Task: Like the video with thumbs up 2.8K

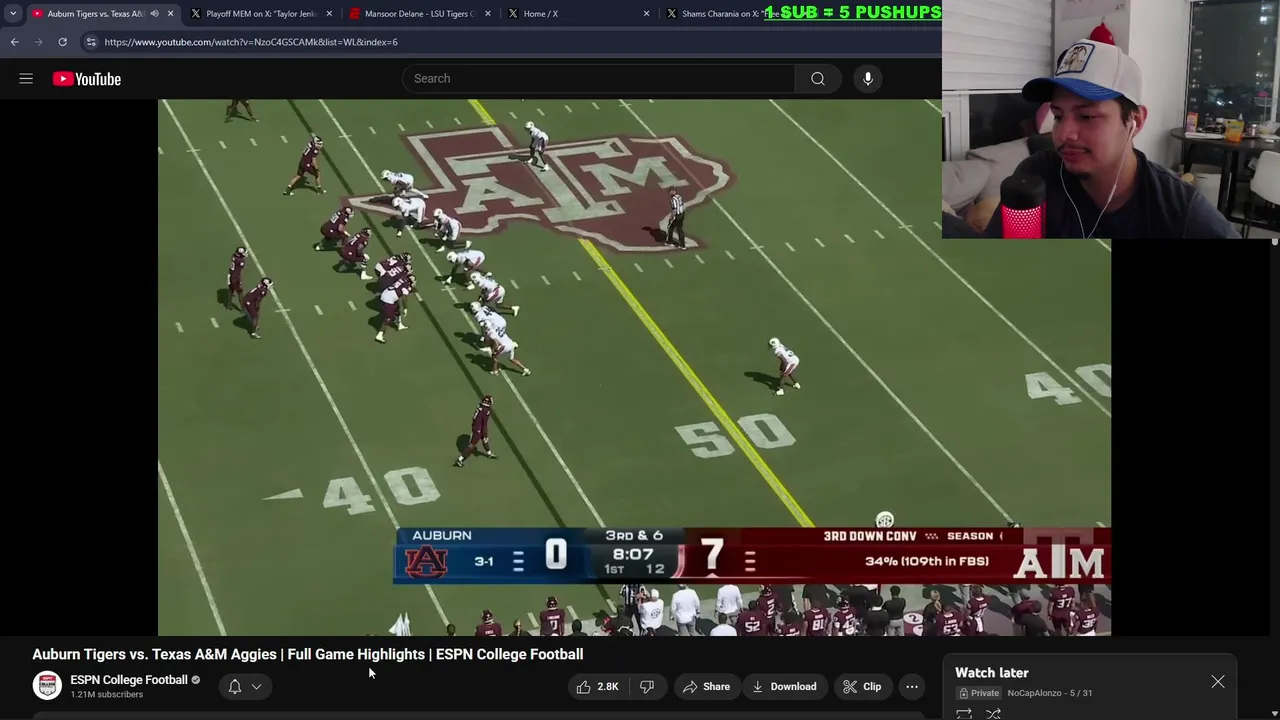Action: click(597, 687)
